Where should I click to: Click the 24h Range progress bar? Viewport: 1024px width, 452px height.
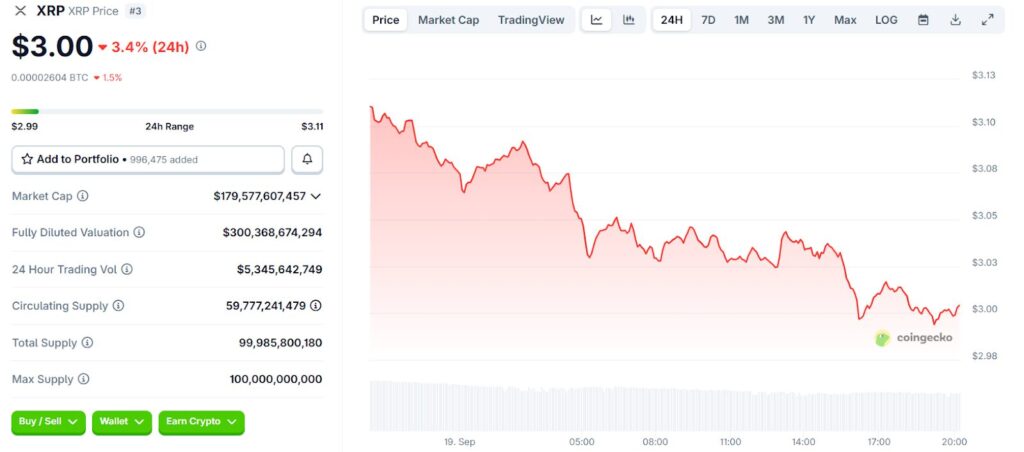click(167, 111)
